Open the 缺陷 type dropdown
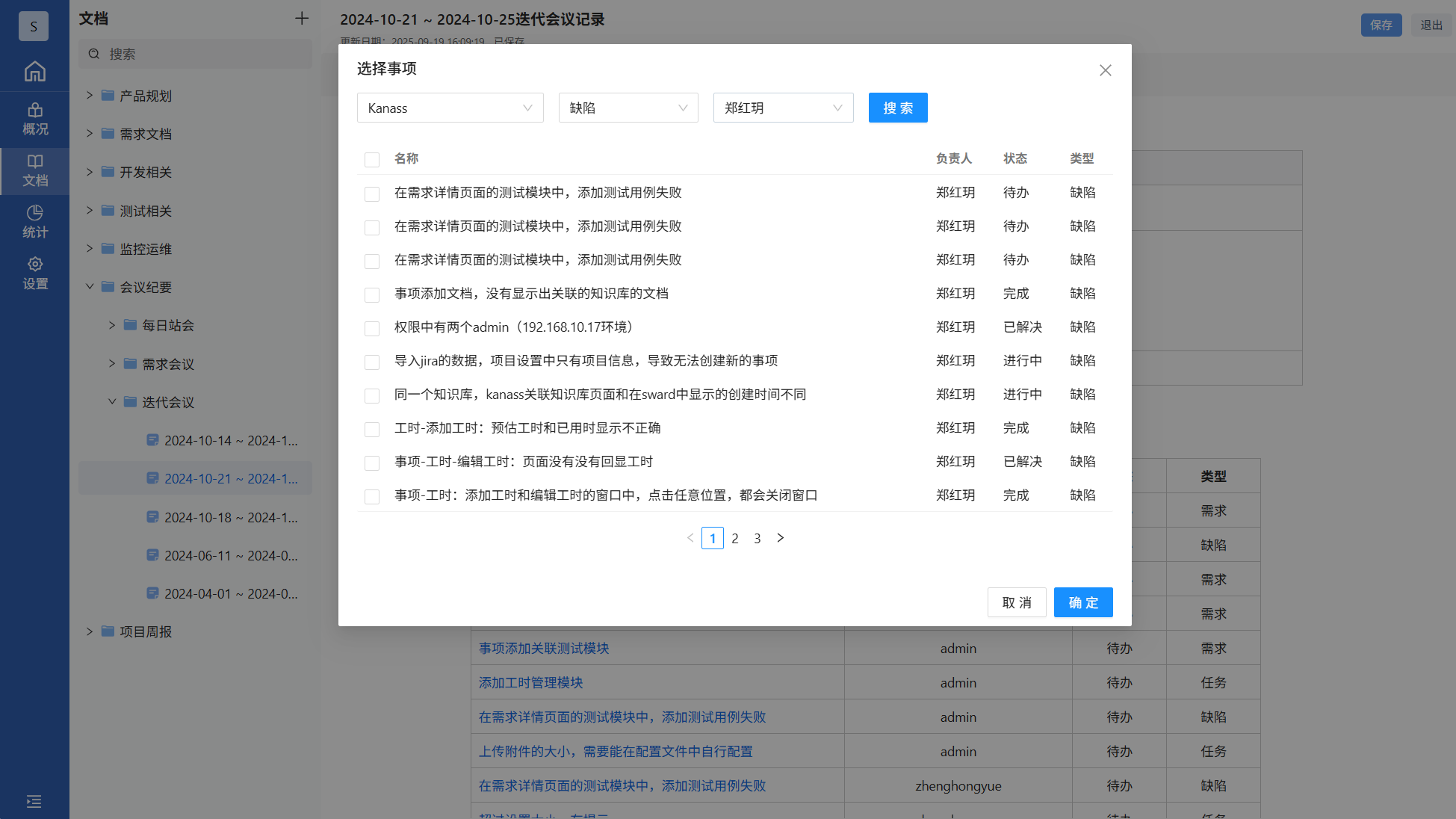Screen dimensions: 1456x819 pyautogui.click(x=628, y=108)
